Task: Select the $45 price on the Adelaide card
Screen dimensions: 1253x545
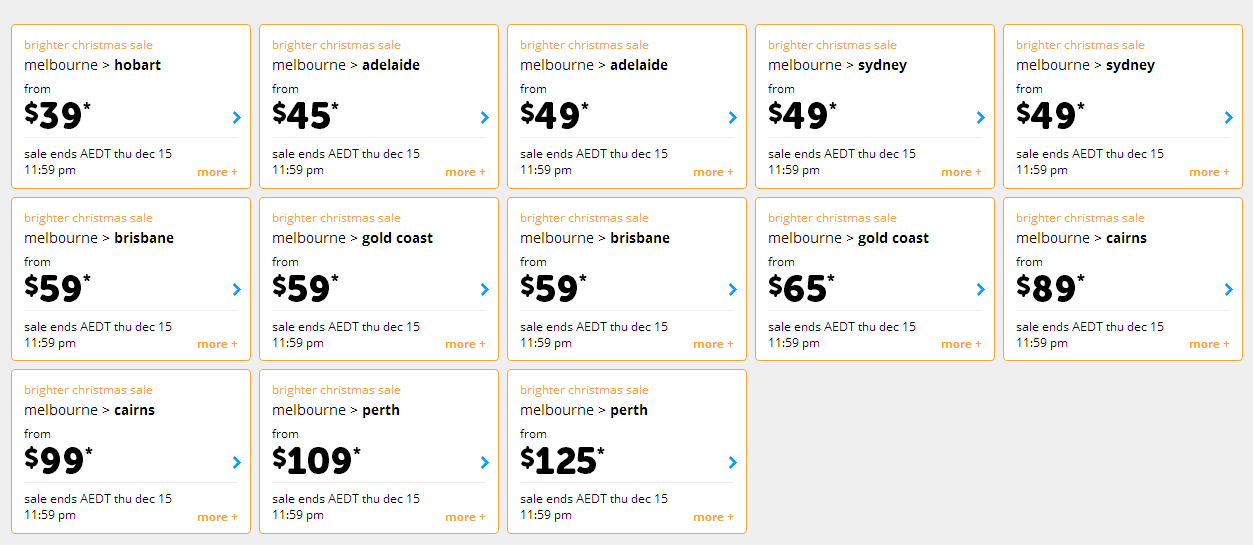Action: click(x=307, y=116)
